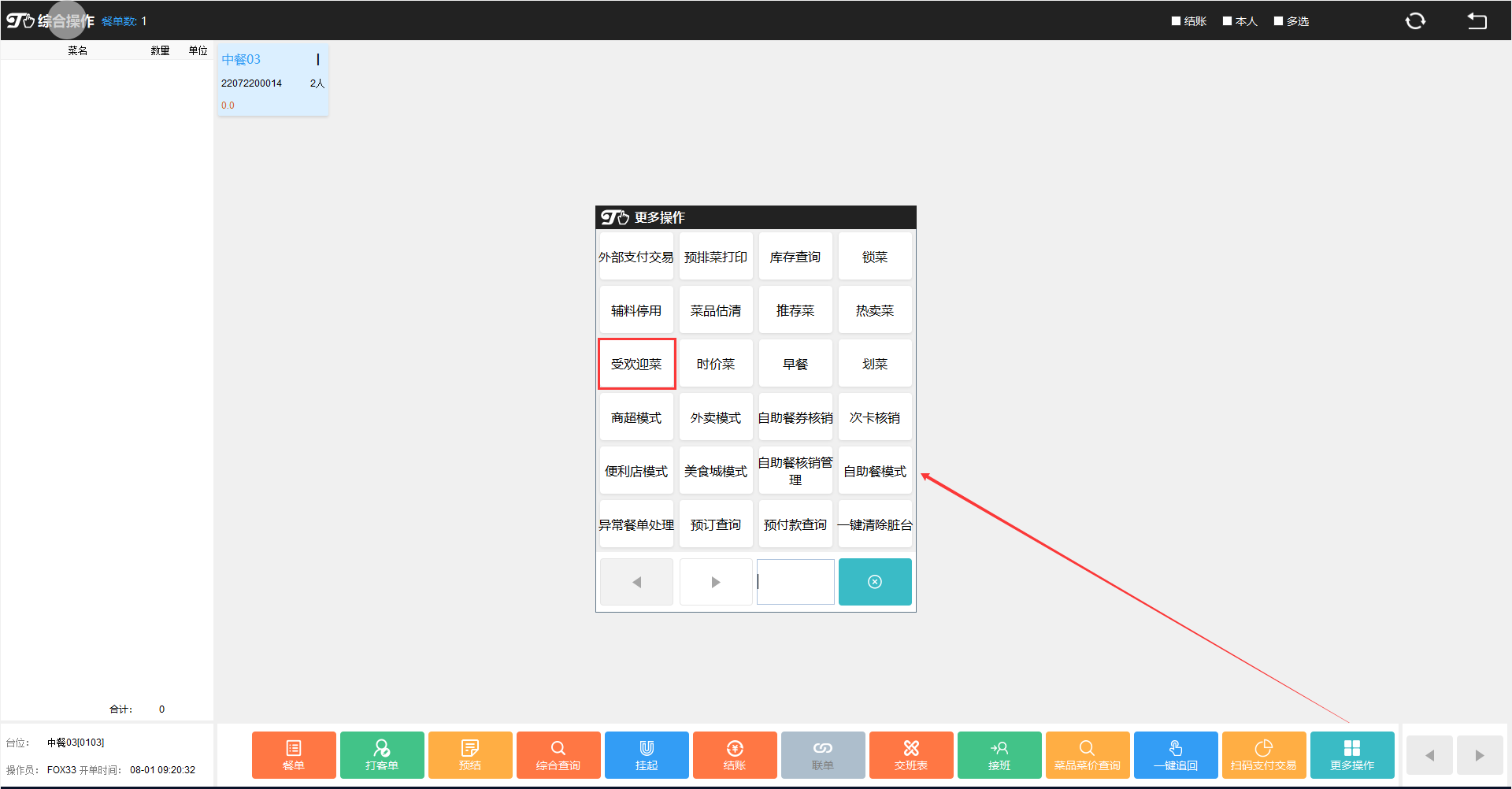Open the 更多操作 toolbar button
The image size is (1512, 789).
1352,754
